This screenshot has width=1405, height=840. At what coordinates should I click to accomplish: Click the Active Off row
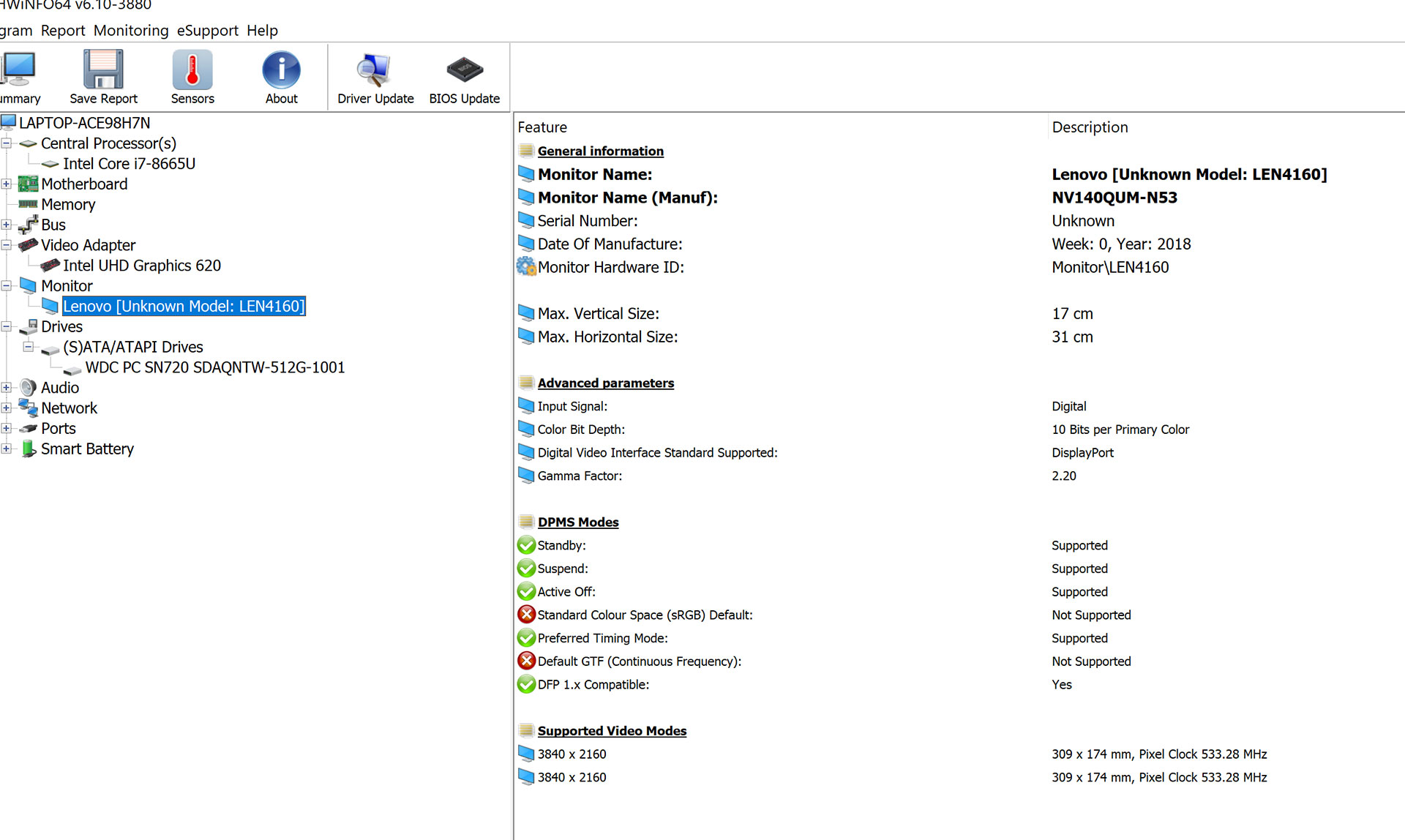coord(960,591)
